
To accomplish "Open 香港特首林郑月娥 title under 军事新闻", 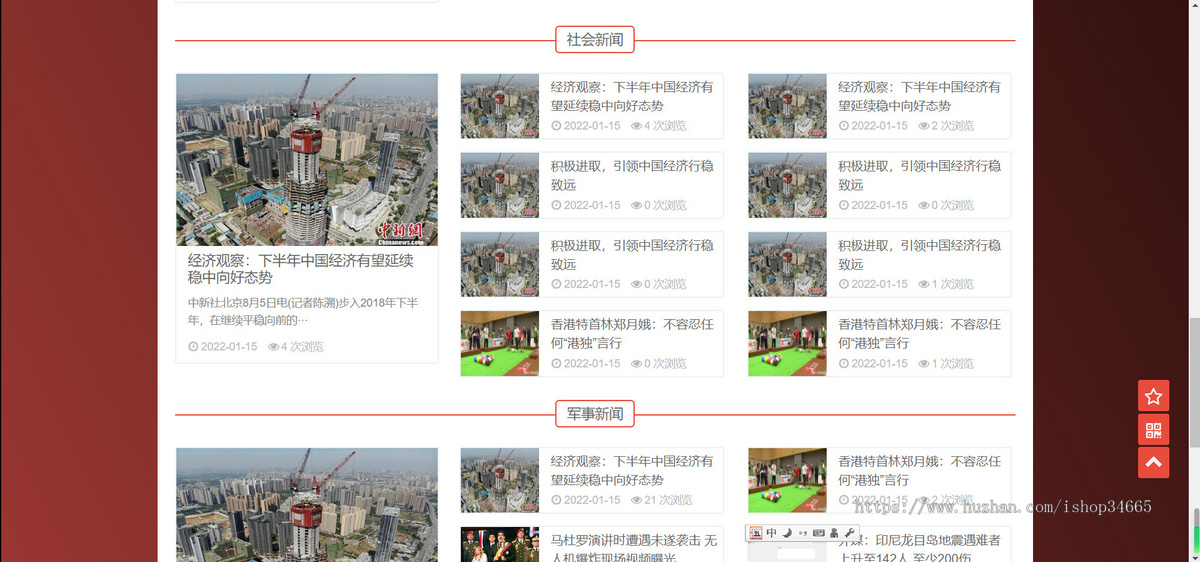I will tap(919, 470).
